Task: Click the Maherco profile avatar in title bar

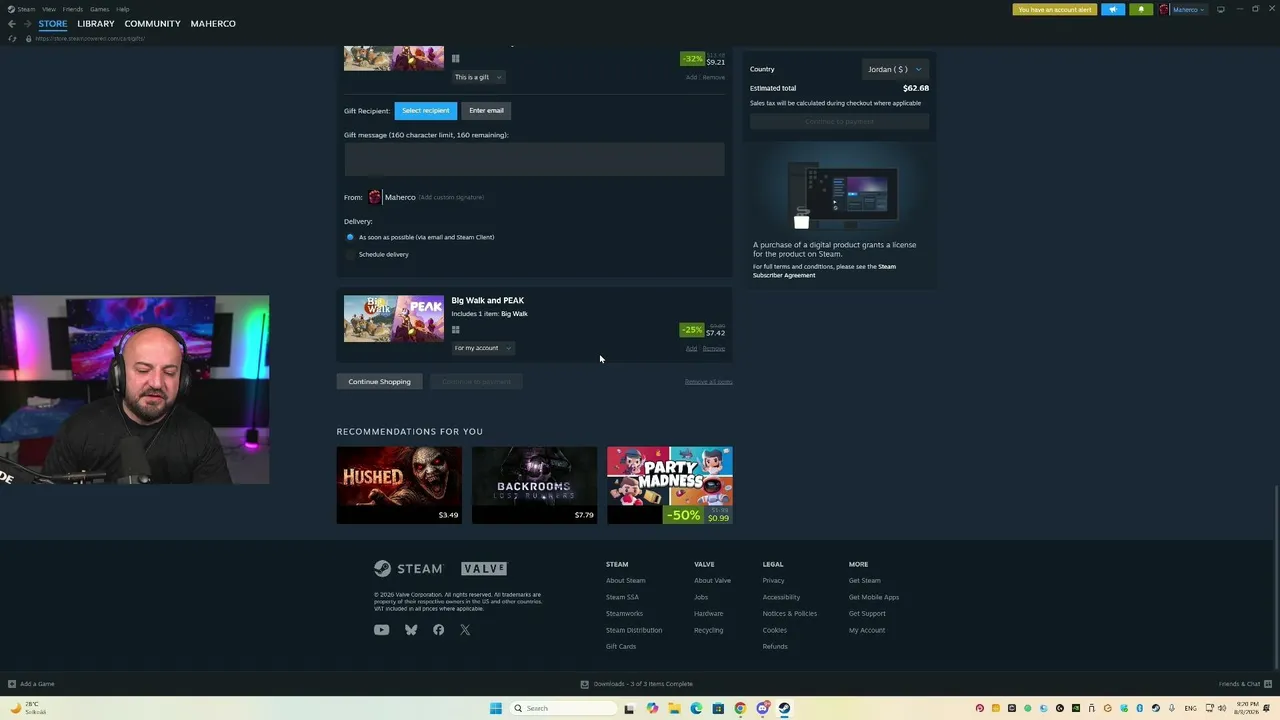Action: coord(1164,10)
